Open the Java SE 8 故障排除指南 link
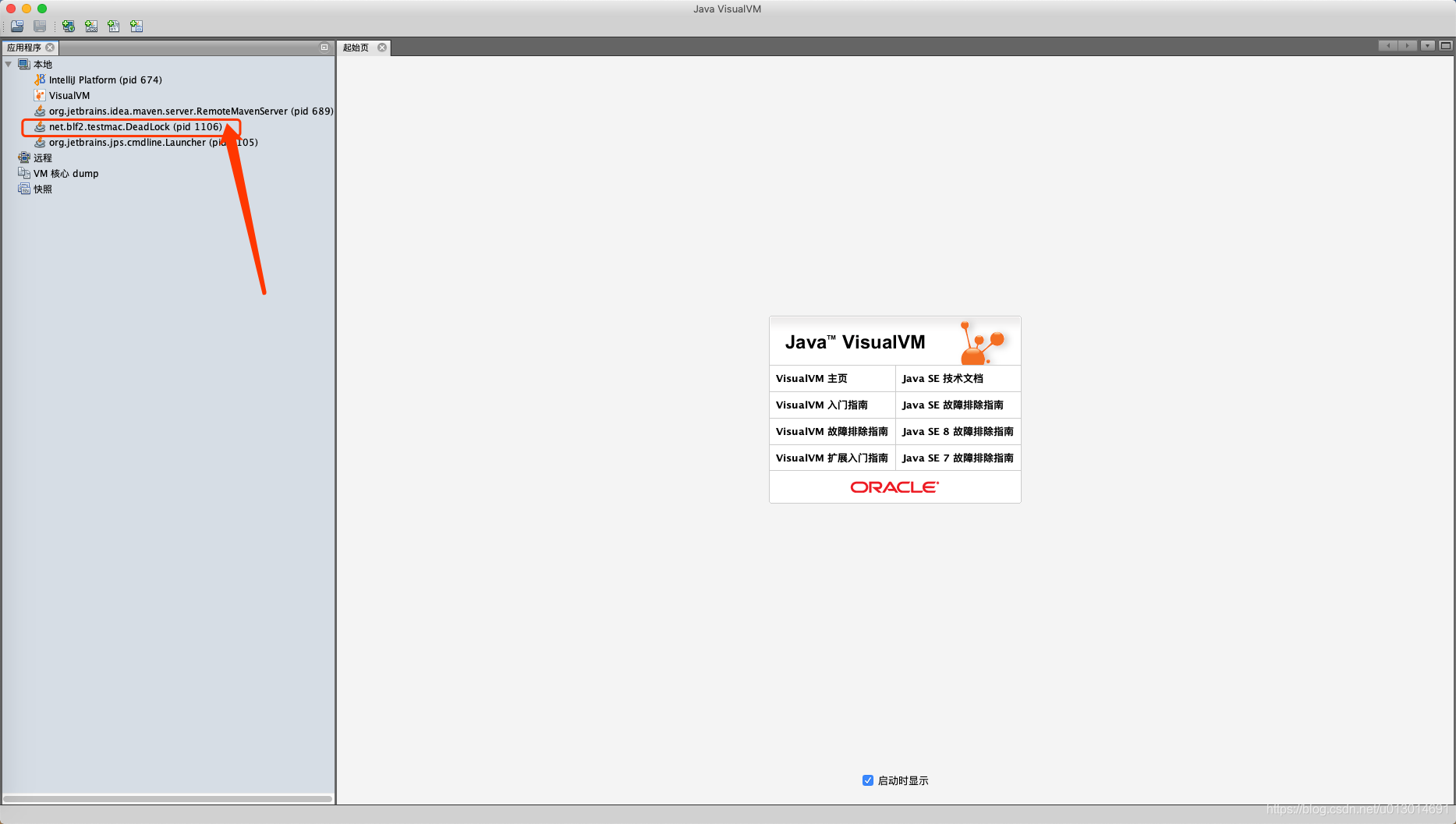Image resolution: width=1456 pixels, height=824 pixels. [x=958, y=431]
